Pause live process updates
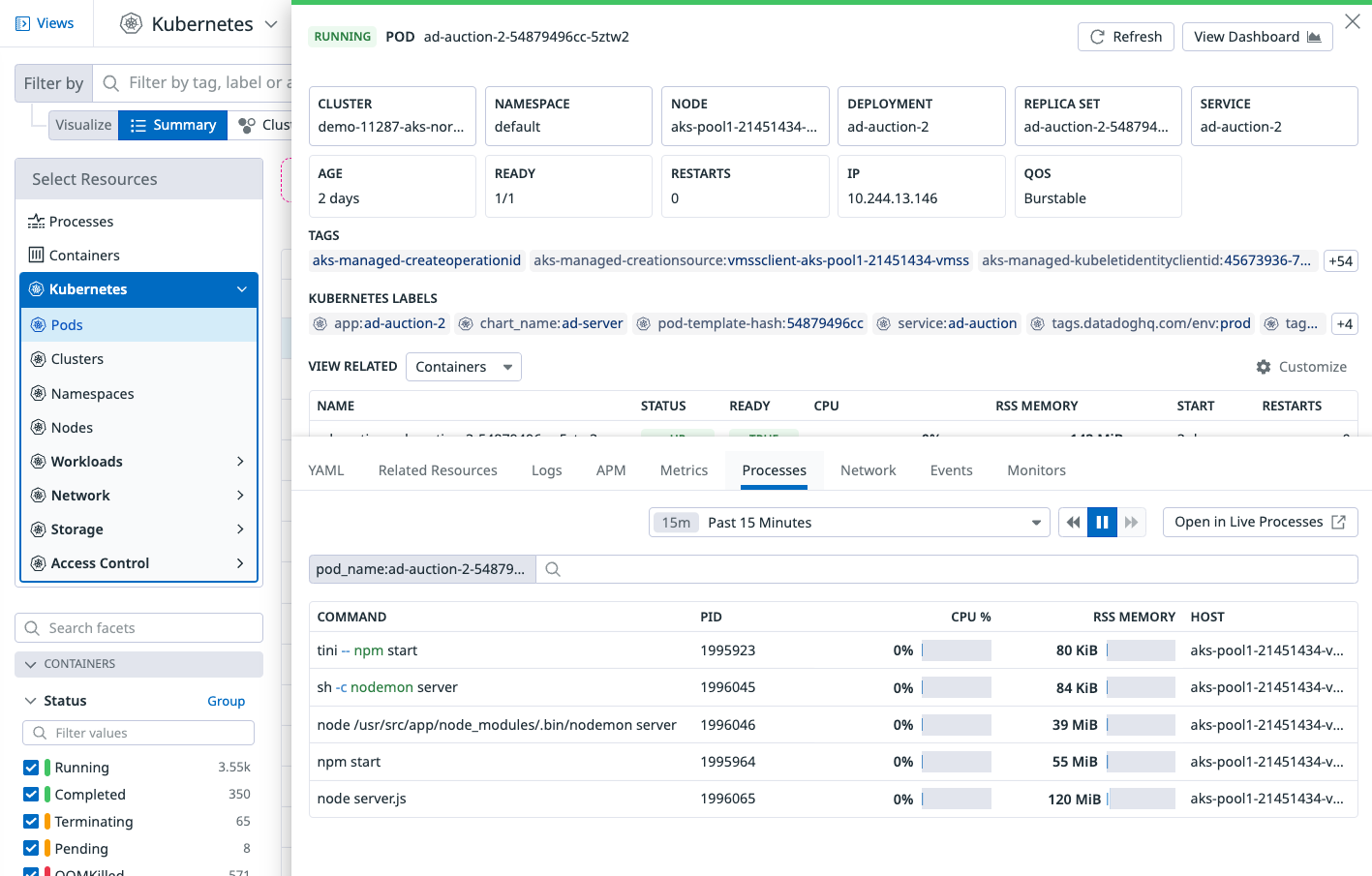The width and height of the screenshot is (1372, 876). [x=1102, y=523]
